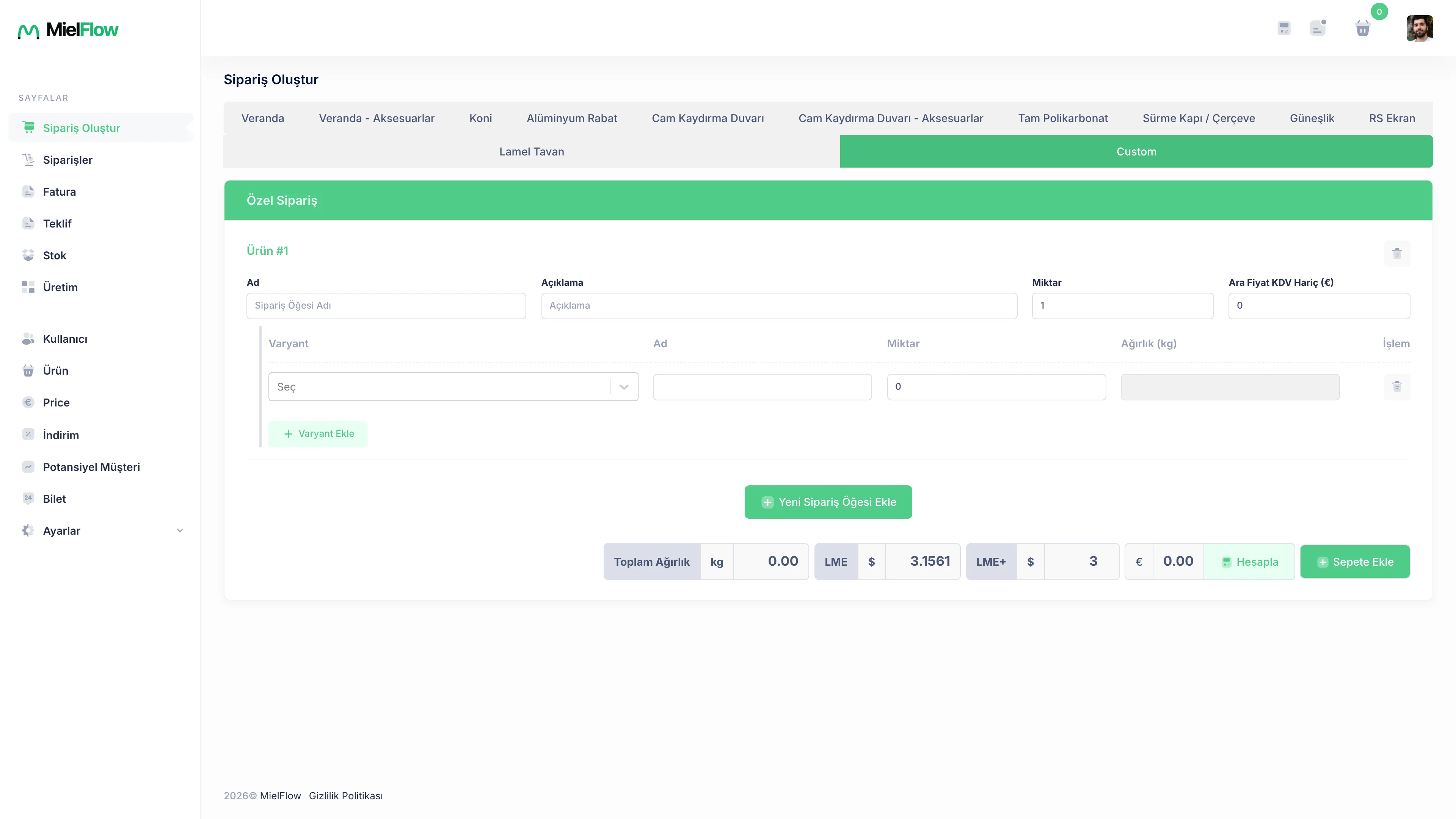The image size is (1456, 819).
Task: Click the Price euro icon
Action: point(28,402)
